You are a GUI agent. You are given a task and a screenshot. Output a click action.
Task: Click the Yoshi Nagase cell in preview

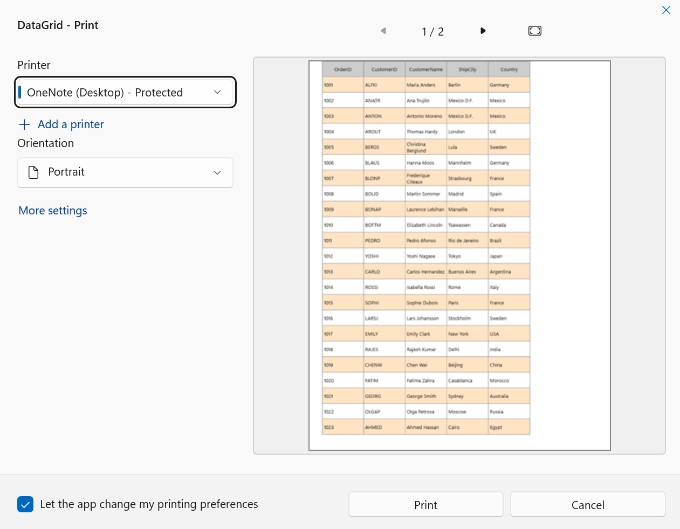pyautogui.click(x=426, y=256)
